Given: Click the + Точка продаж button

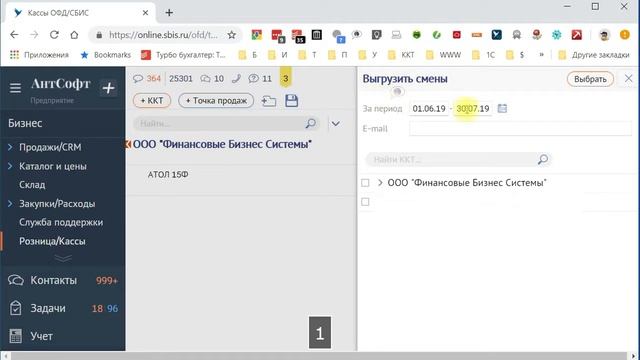Looking at the screenshot, I should 216,100.
